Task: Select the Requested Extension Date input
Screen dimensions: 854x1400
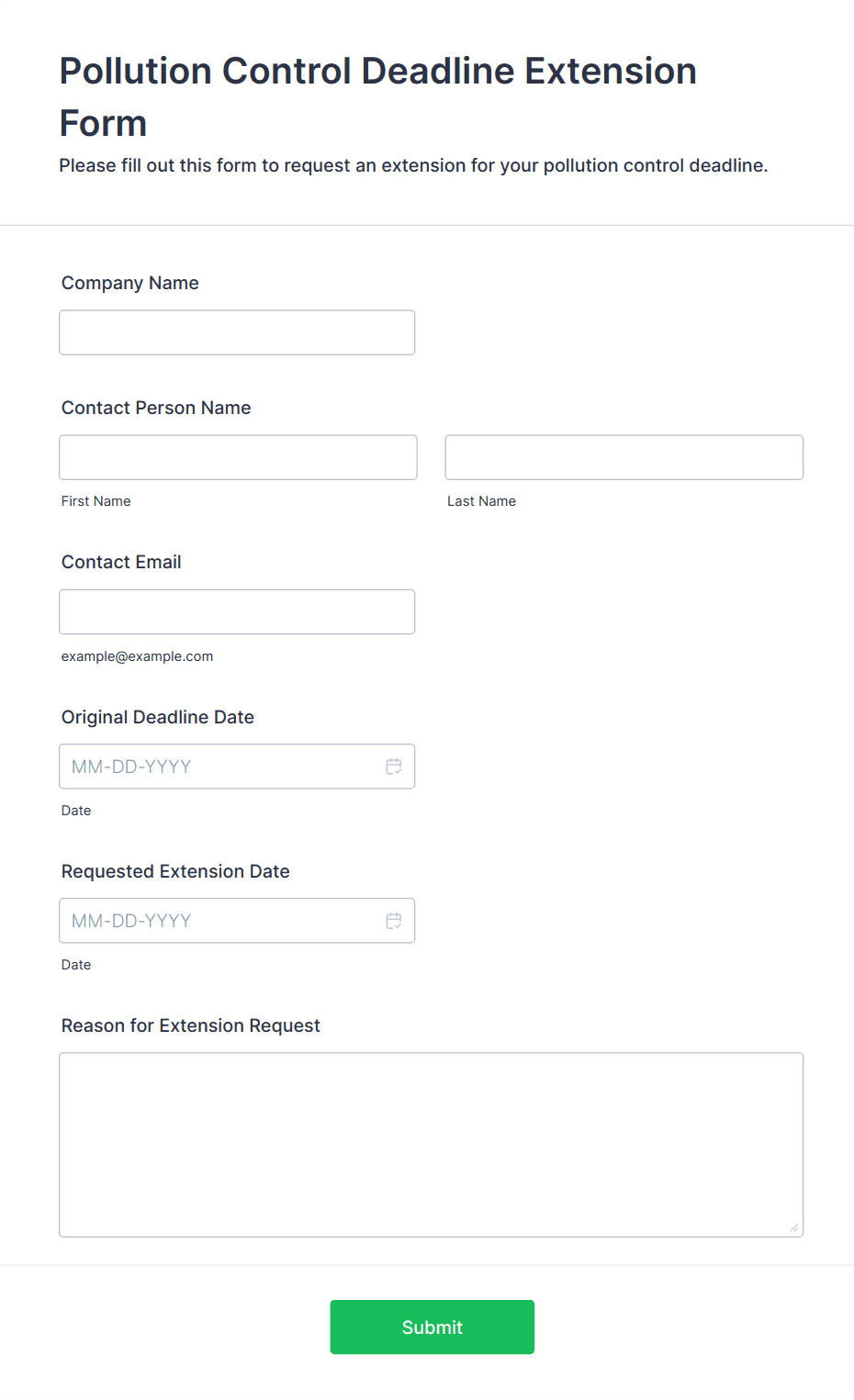Action: 237,921
